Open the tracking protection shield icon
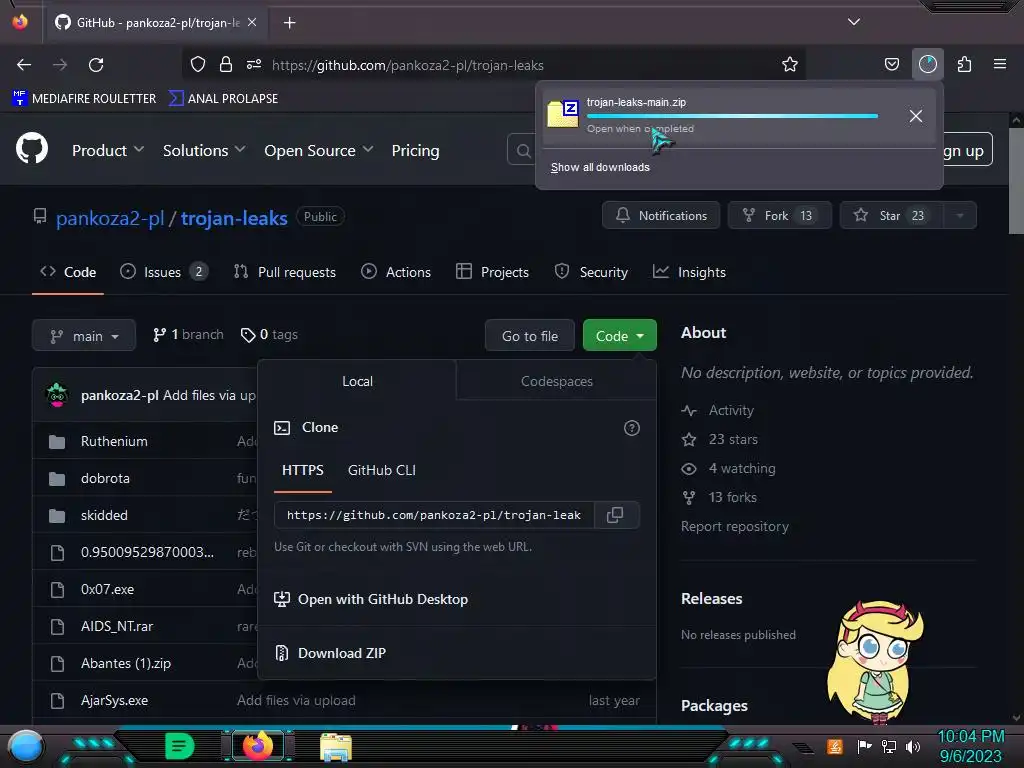The image size is (1024, 768). [198, 65]
